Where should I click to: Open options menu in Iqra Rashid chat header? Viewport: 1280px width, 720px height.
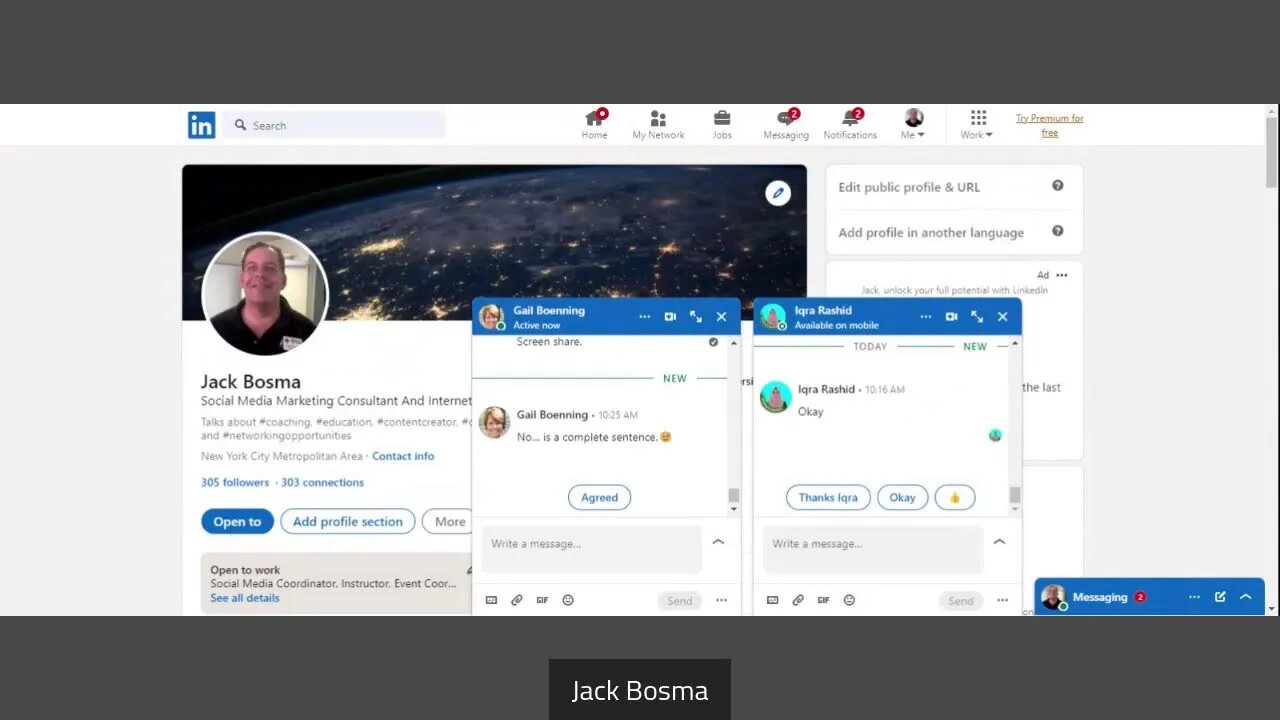click(926, 317)
